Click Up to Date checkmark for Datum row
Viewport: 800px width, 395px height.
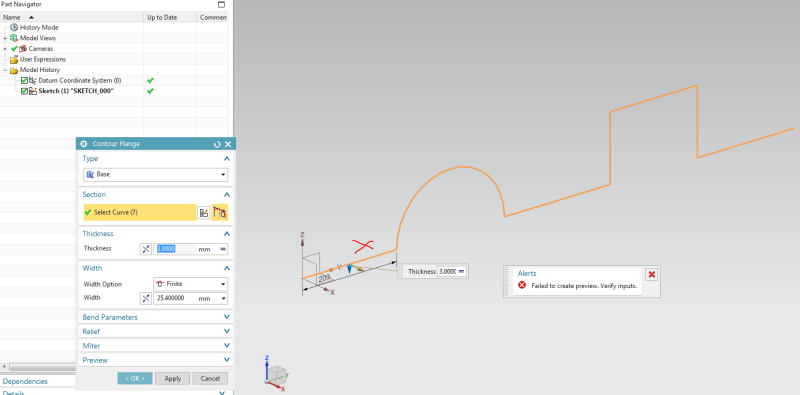[x=150, y=81]
